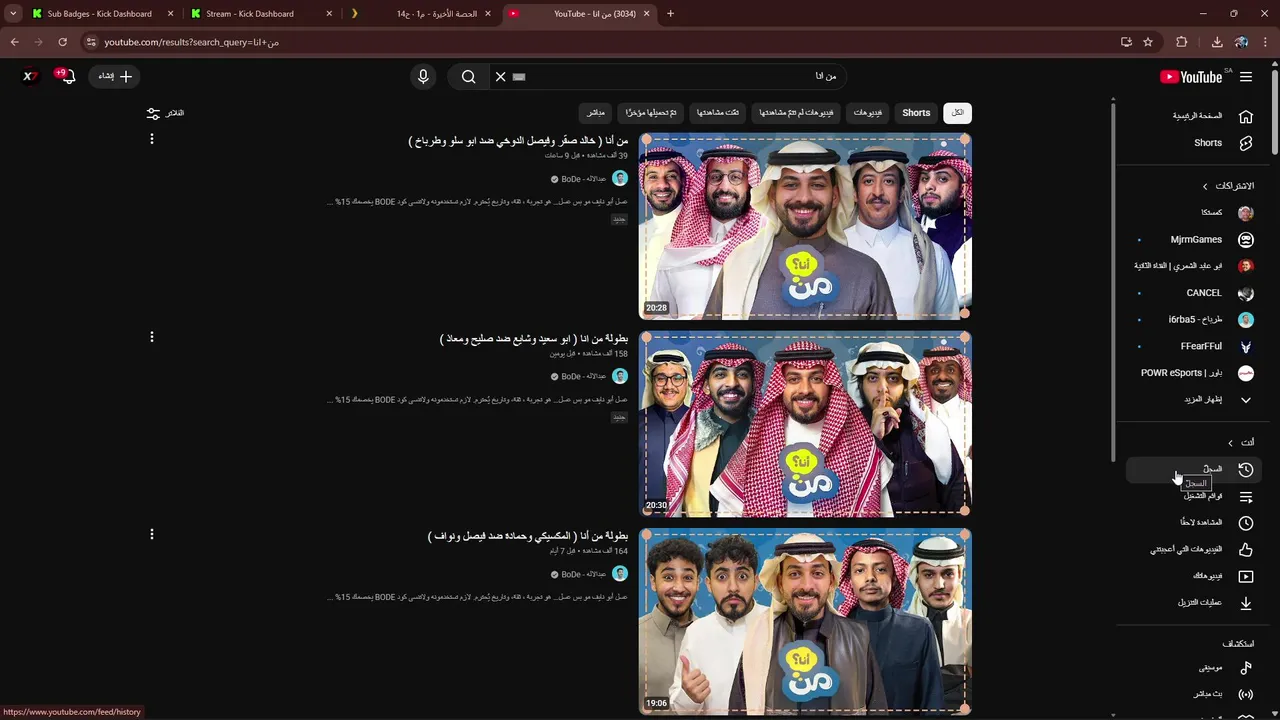Play the 20:30 video thumbnail
The width and height of the screenshot is (1280, 720).
coord(805,424)
